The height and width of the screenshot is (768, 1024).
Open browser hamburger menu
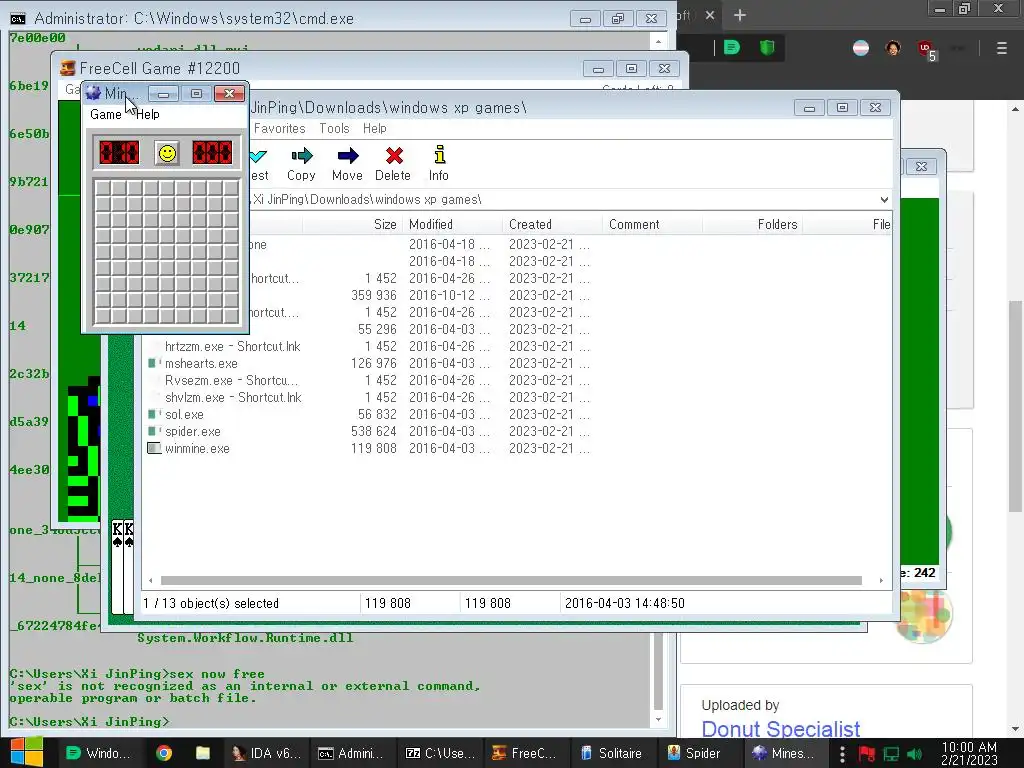pyautogui.click(x=1002, y=48)
